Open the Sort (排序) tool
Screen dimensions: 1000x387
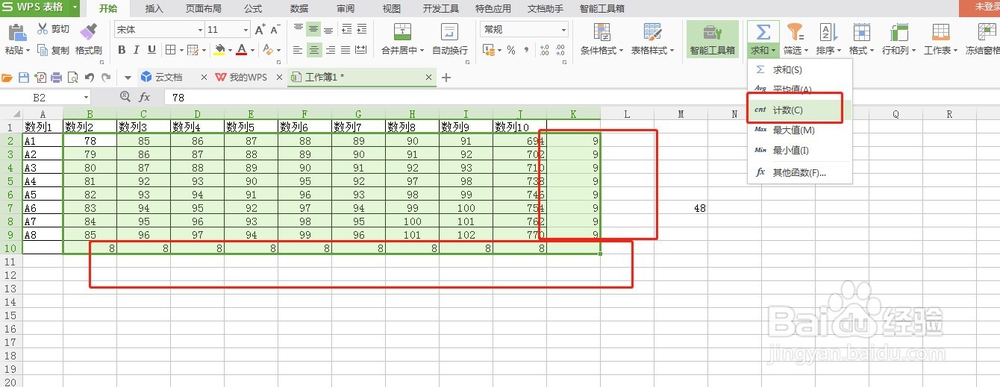[x=828, y=38]
